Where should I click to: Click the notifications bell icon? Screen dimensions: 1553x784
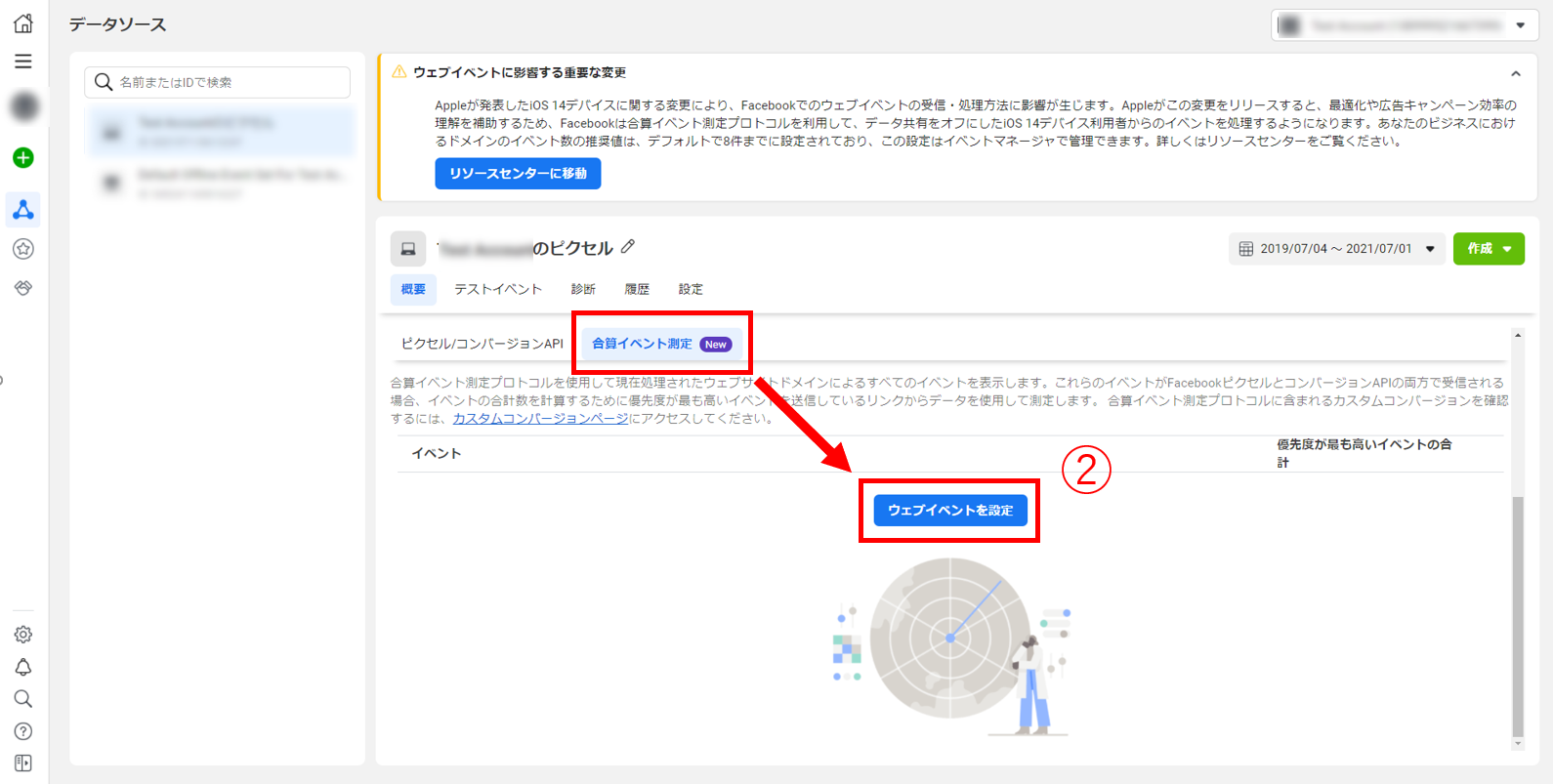coord(23,667)
